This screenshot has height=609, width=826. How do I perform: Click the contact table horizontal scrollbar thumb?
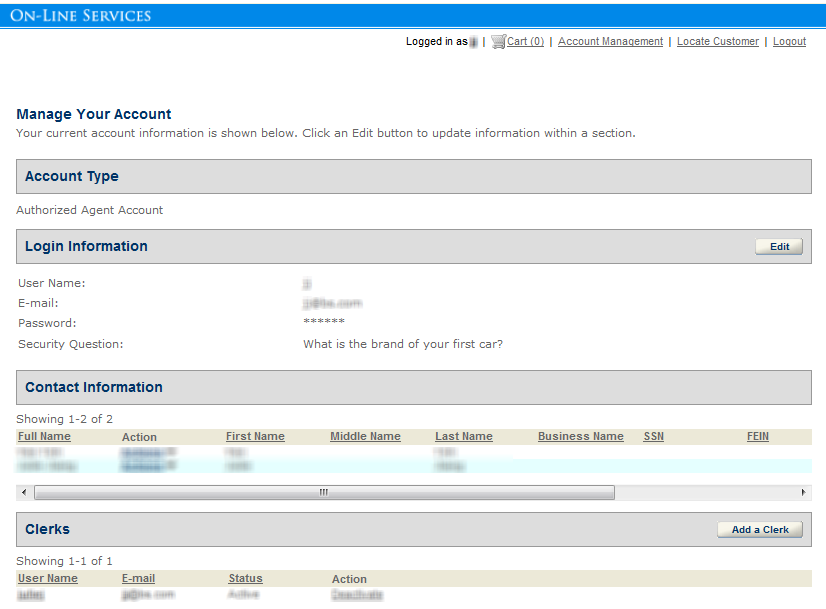(324, 493)
